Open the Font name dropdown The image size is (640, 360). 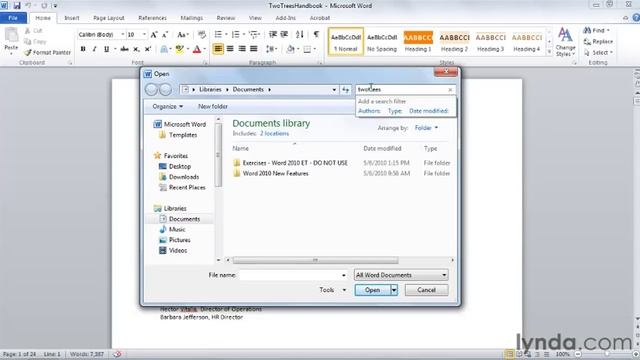point(122,35)
